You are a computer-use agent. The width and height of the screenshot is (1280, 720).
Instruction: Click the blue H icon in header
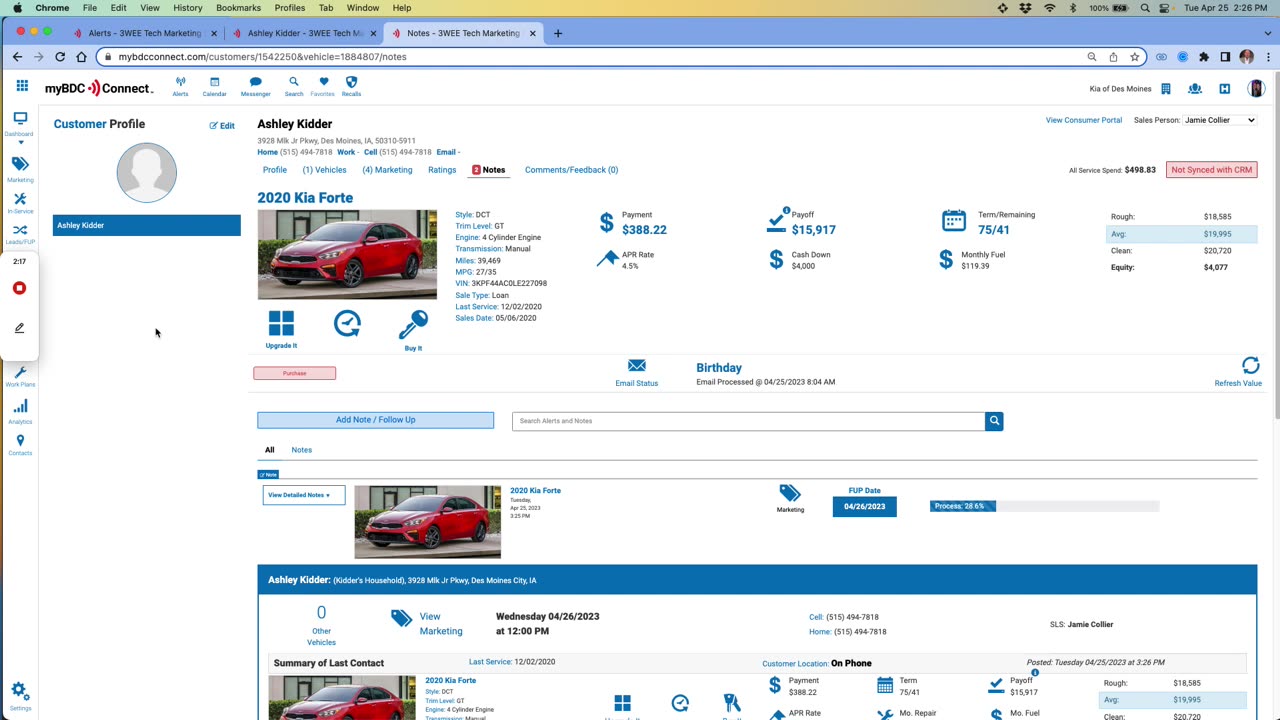point(1224,88)
